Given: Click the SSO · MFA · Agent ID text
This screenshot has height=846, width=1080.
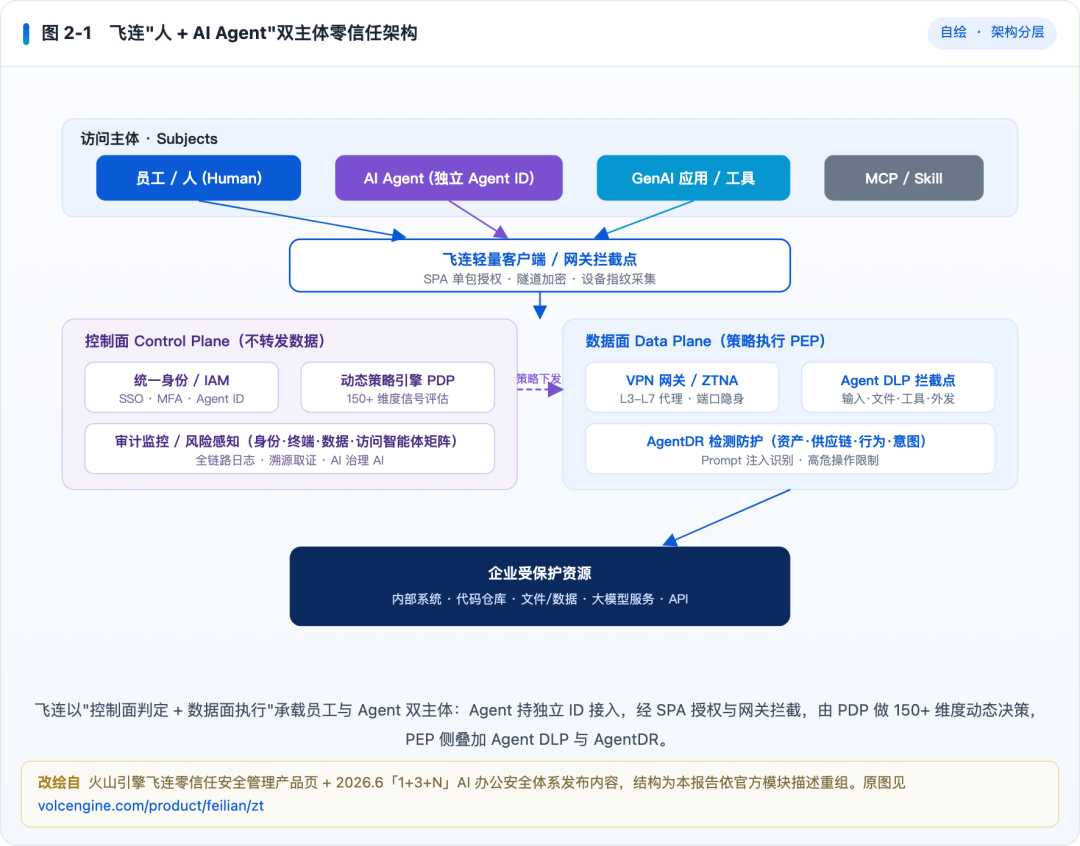Looking at the screenshot, I should 182,399.
